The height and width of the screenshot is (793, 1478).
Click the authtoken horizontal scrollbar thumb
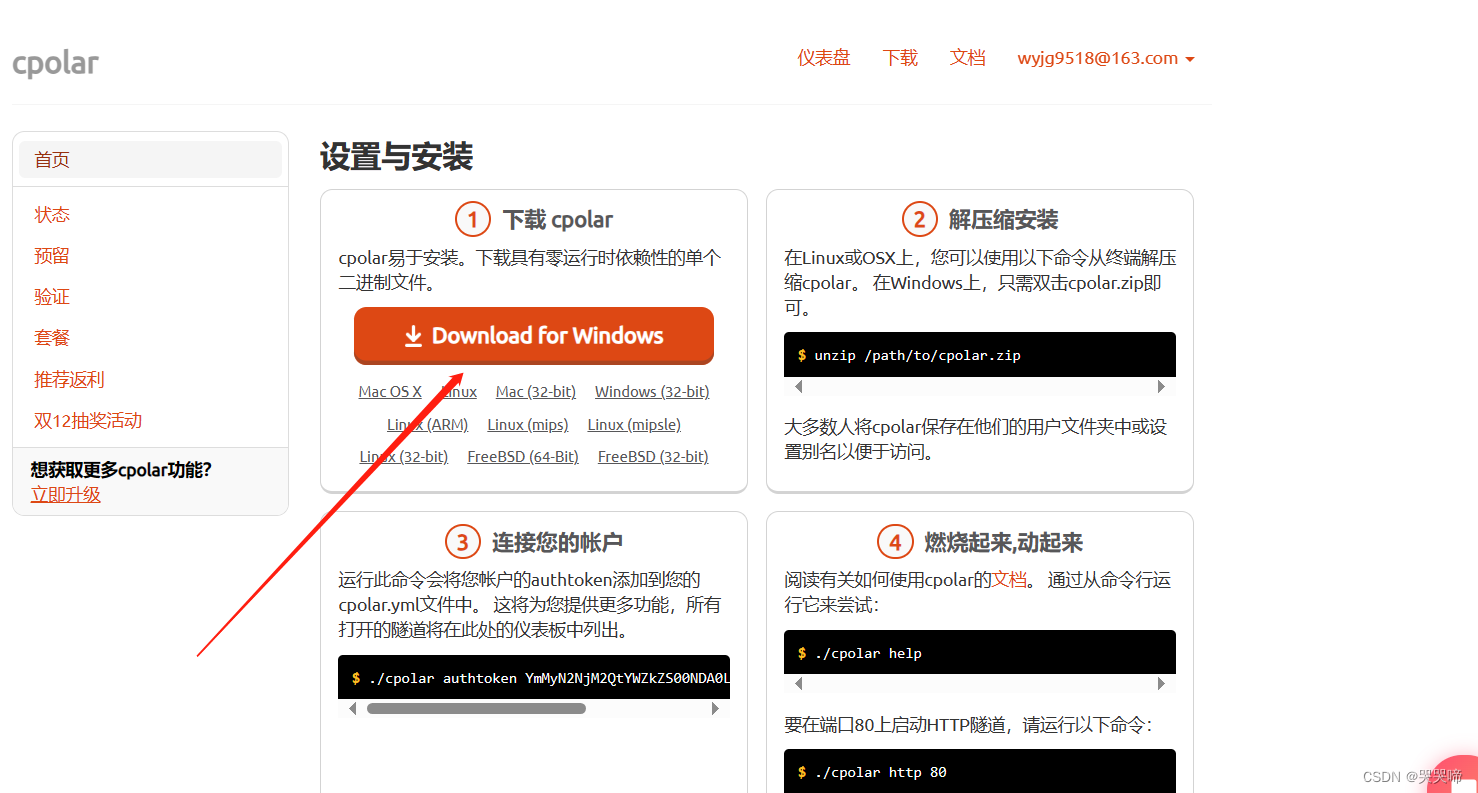pos(476,708)
